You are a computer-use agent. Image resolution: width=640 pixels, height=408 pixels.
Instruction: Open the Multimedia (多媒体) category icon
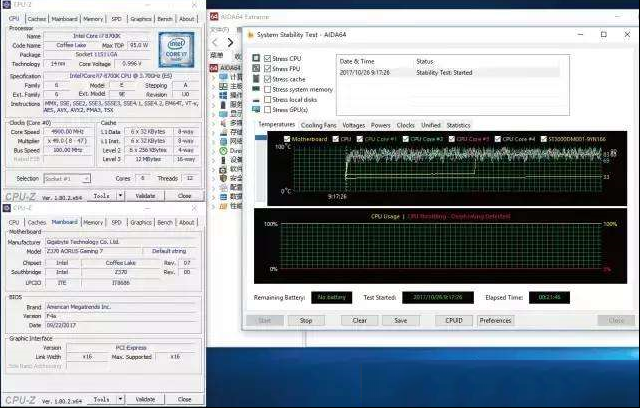coord(223,123)
